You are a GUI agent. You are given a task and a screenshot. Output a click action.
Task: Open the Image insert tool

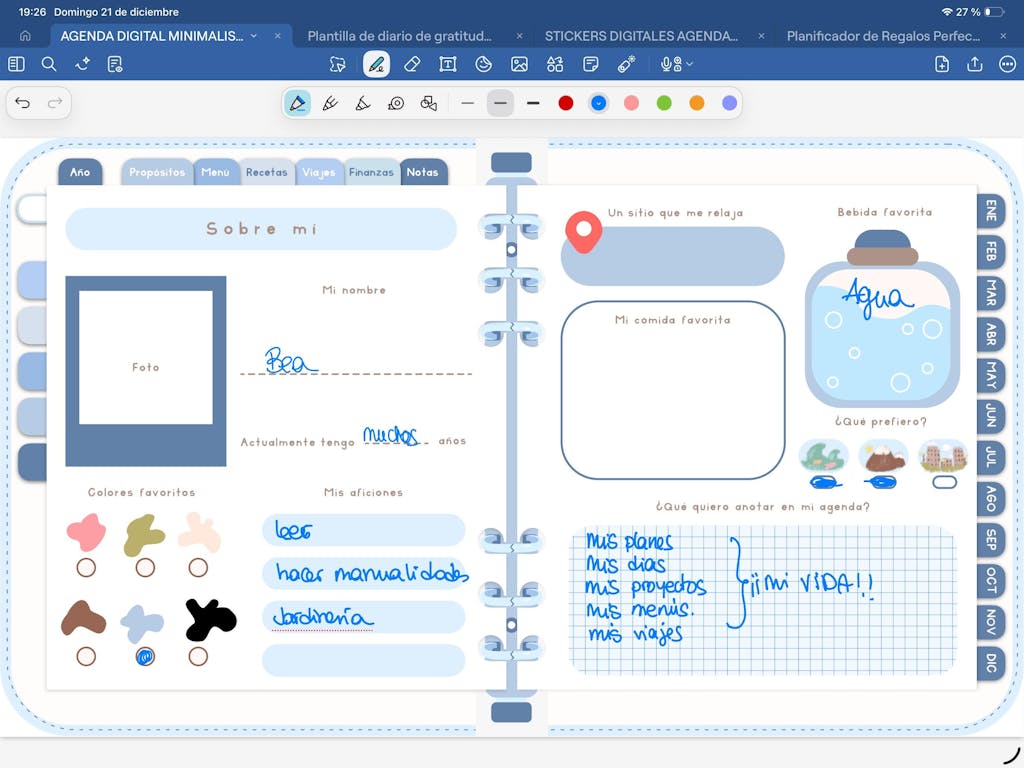click(519, 64)
